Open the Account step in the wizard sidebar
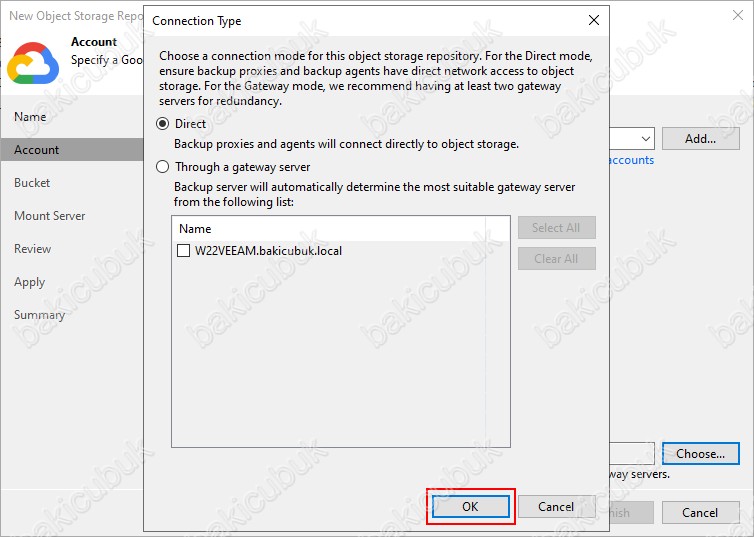 point(72,150)
